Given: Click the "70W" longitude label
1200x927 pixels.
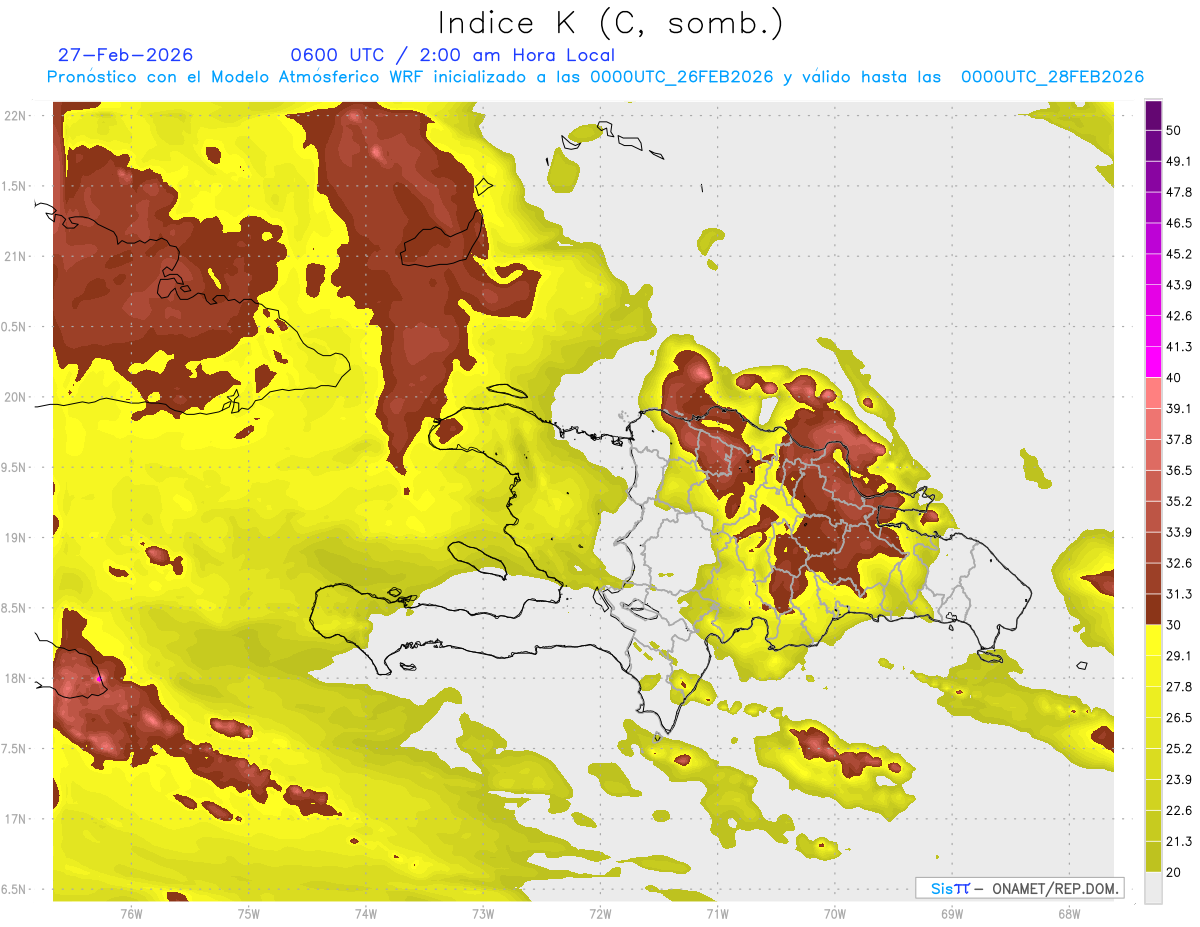Looking at the screenshot, I should (835, 914).
